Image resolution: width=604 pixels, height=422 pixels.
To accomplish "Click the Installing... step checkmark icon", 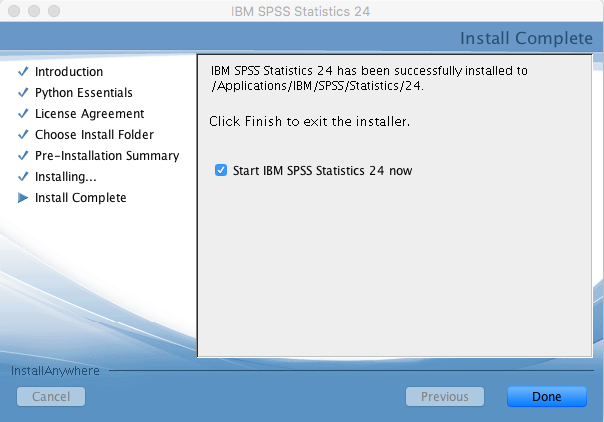I will 23,176.
